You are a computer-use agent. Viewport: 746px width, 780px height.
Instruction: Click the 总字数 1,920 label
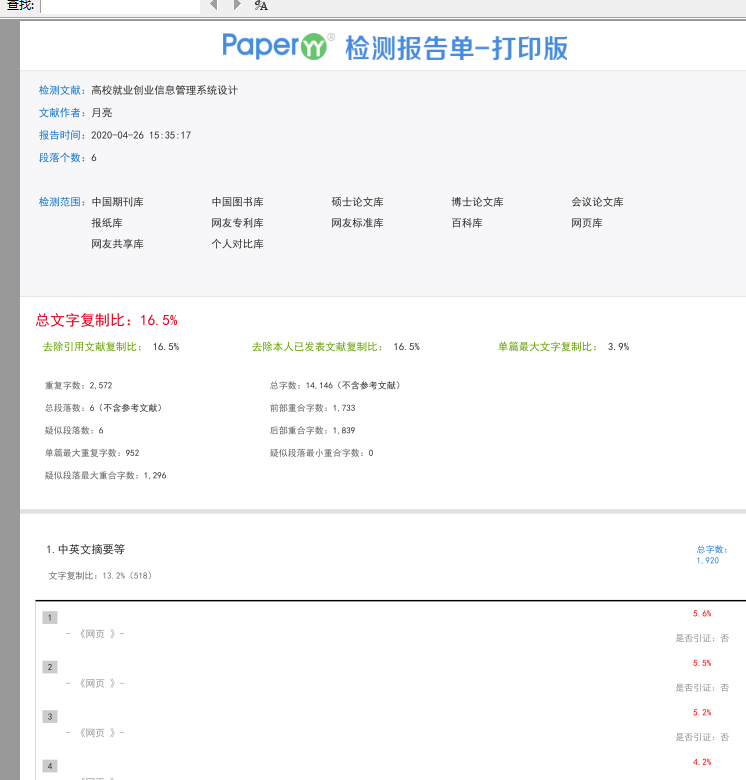(712, 555)
